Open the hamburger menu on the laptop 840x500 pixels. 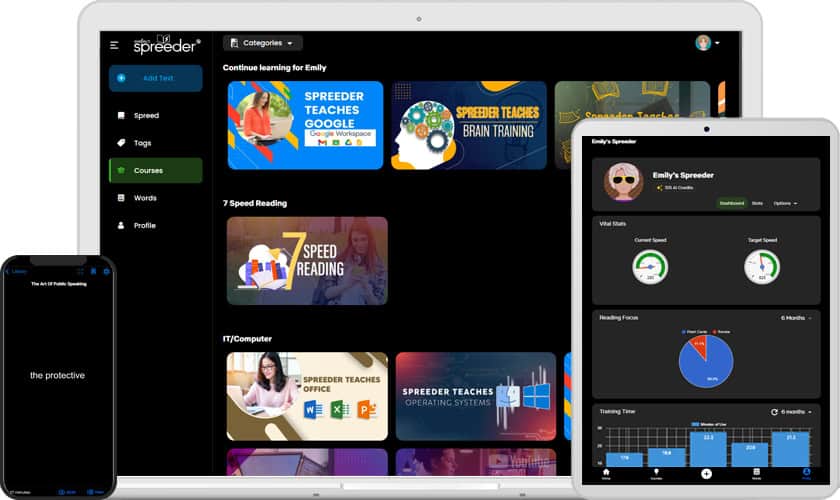[114, 45]
